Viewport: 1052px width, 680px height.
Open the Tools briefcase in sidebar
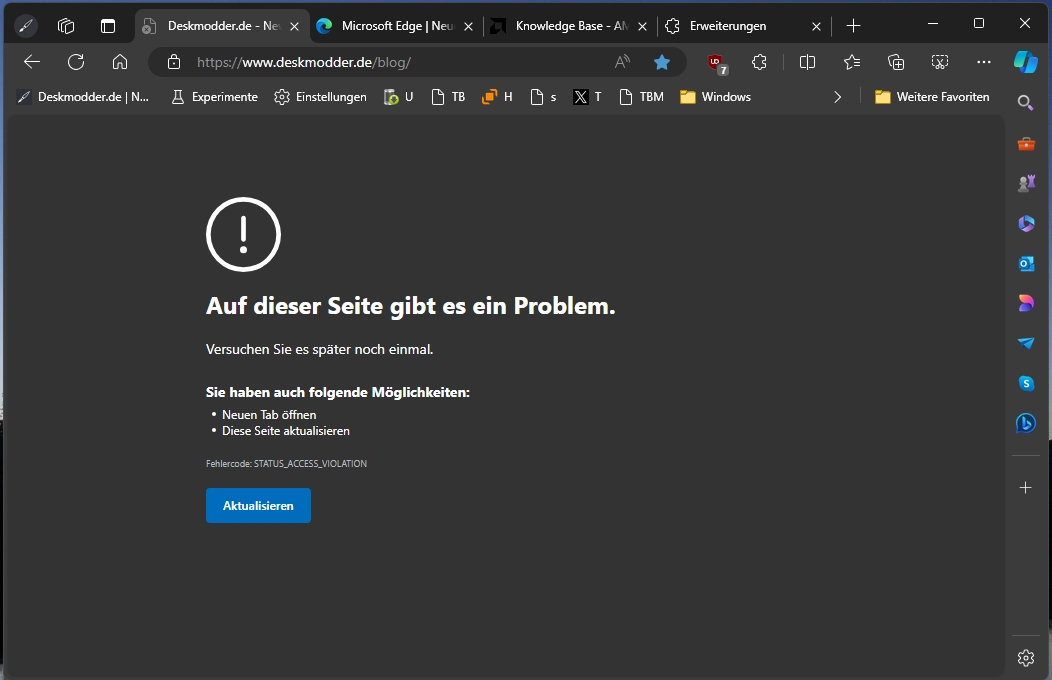tap(1025, 144)
